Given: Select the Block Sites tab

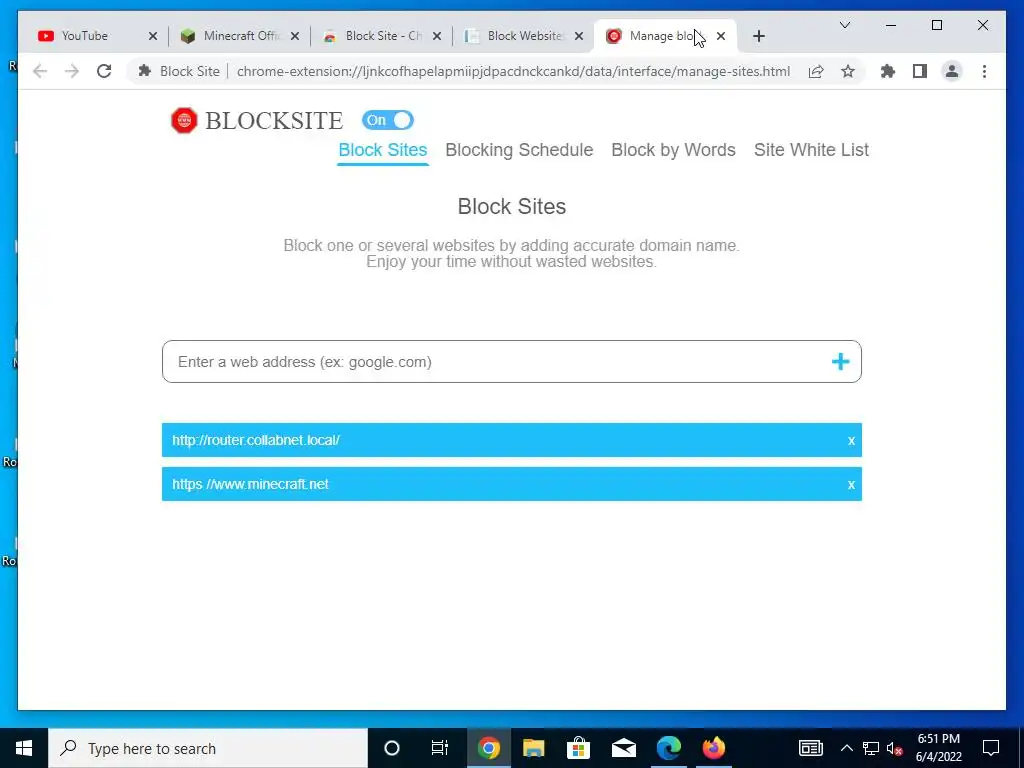Looking at the screenshot, I should pos(383,150).
